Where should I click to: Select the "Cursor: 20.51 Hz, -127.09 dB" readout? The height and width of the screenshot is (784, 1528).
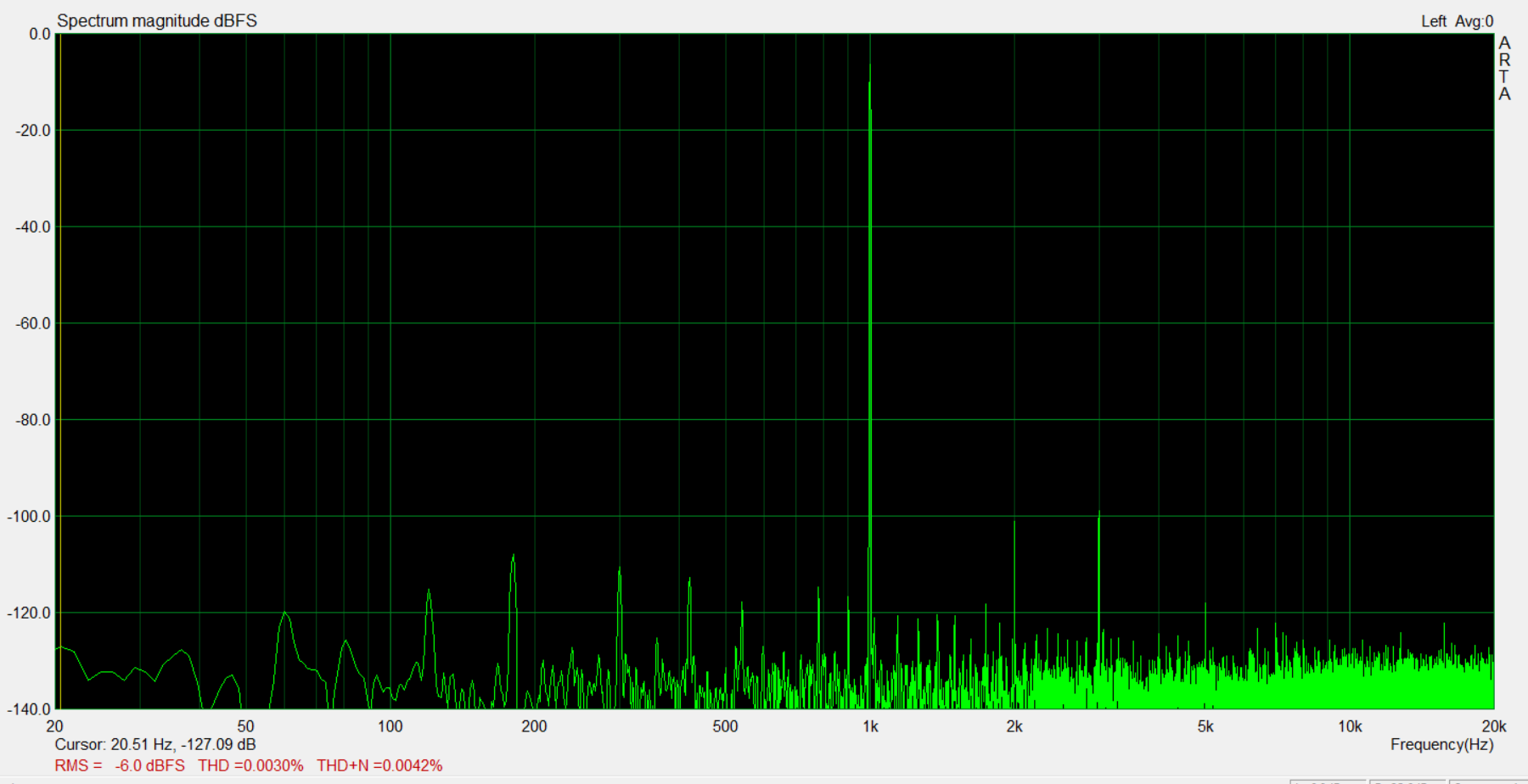(155, 744)
